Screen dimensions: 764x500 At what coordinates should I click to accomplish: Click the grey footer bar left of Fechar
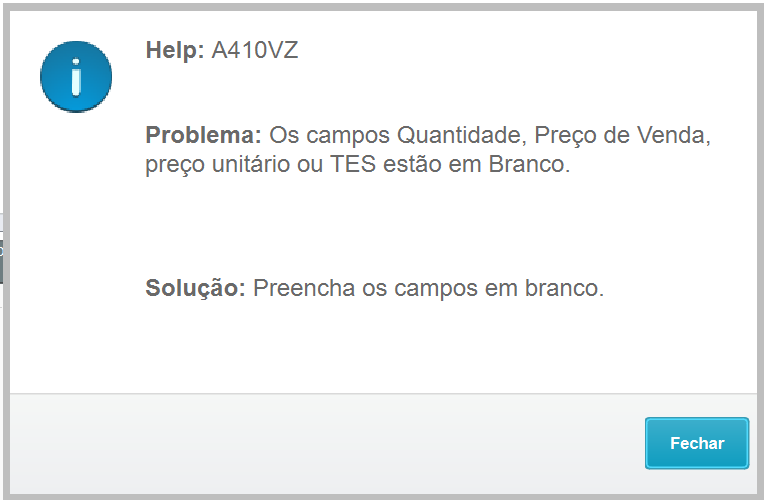coord(326,443)
